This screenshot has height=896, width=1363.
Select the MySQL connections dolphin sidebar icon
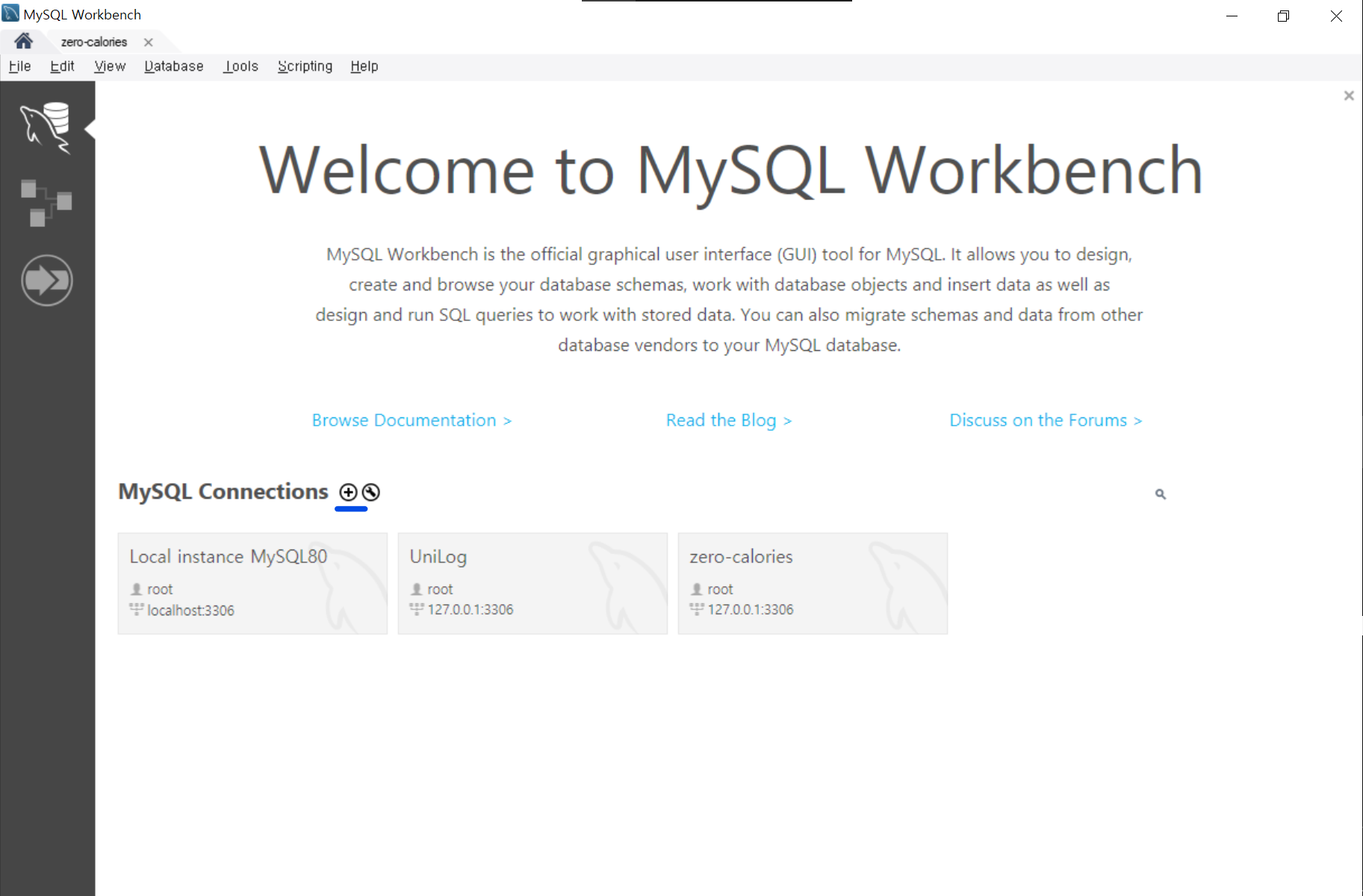[x=46, y=128]
